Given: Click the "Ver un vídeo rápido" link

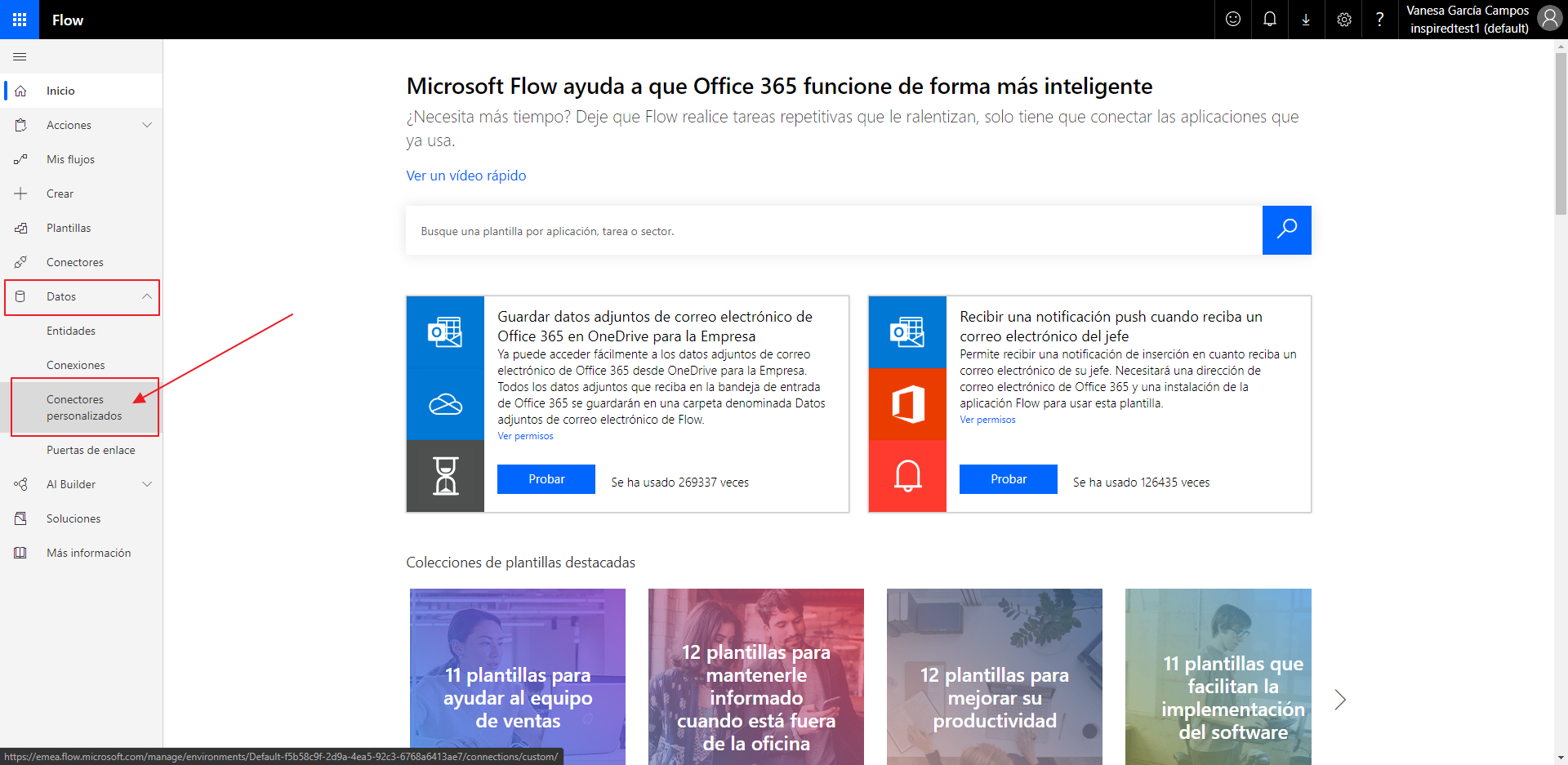Looking at the screenshot, I should (466, 176).
